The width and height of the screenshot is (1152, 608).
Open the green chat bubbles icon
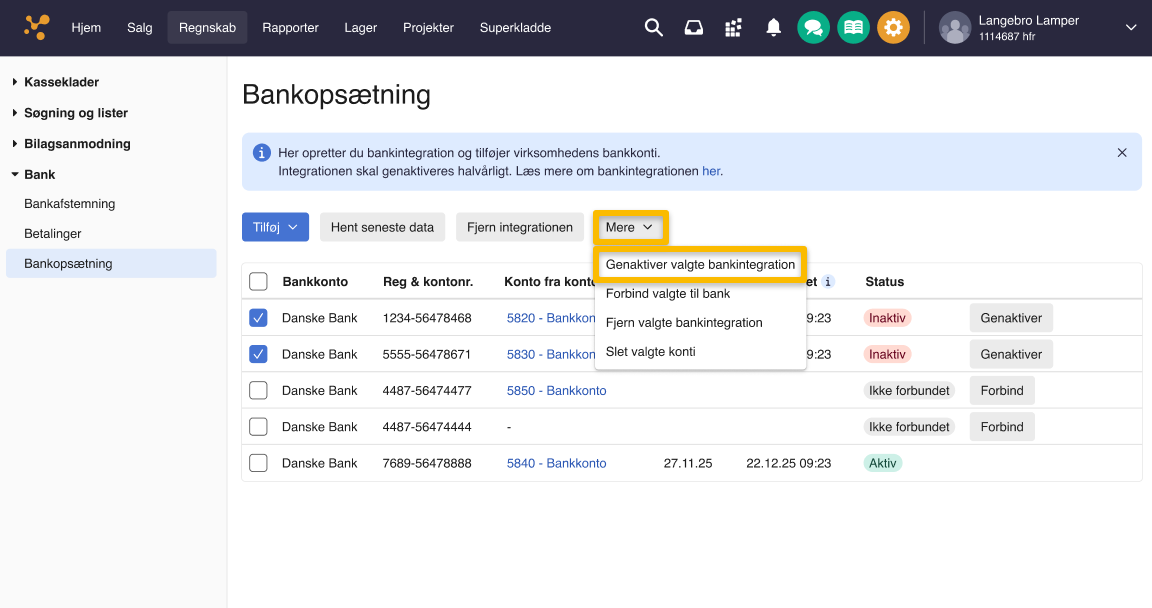point(813,28)
